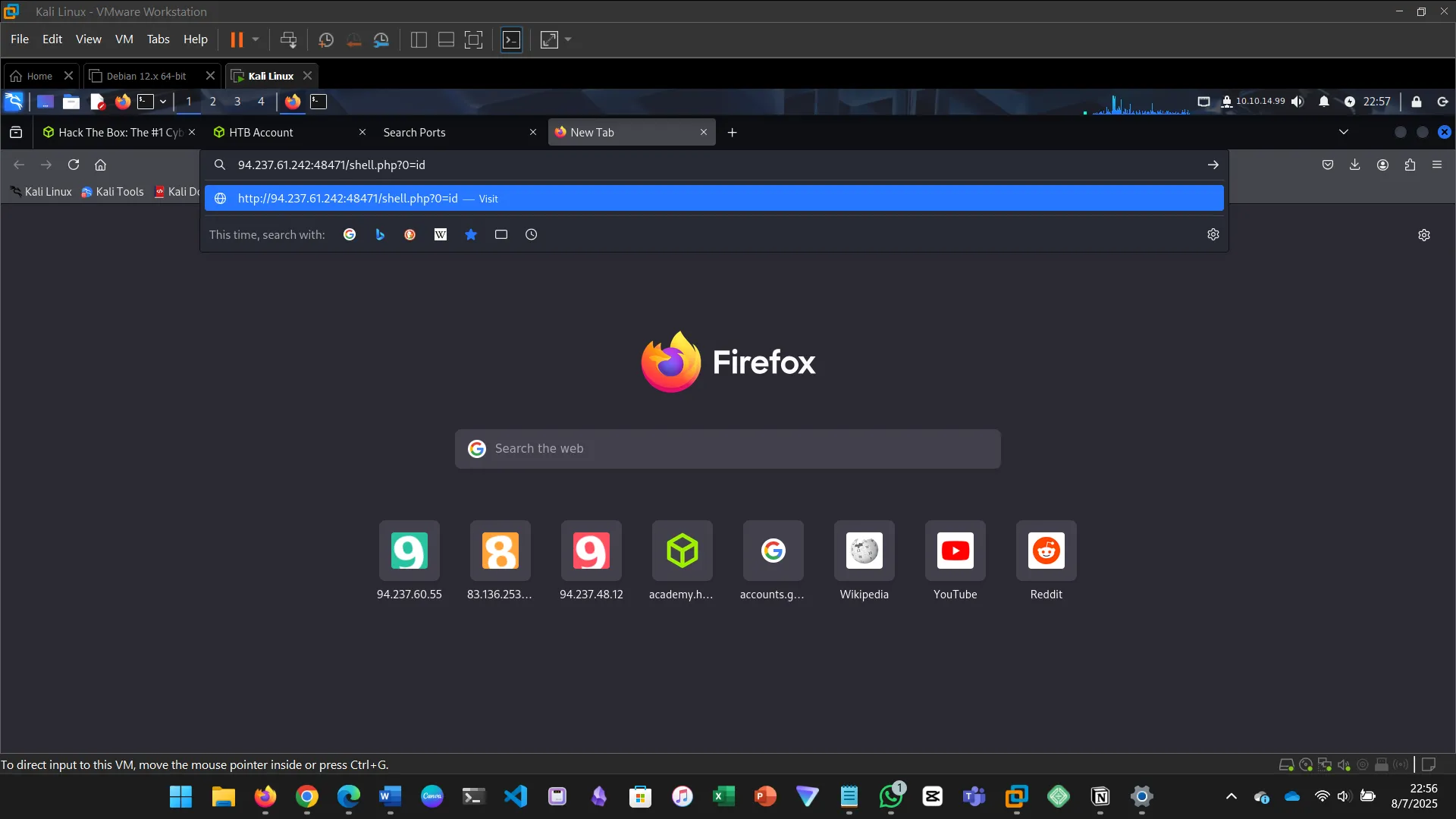Open the Firefox extensions puzzle icon
Screen dimensions: 1456x819
[x=1410, y=165]
